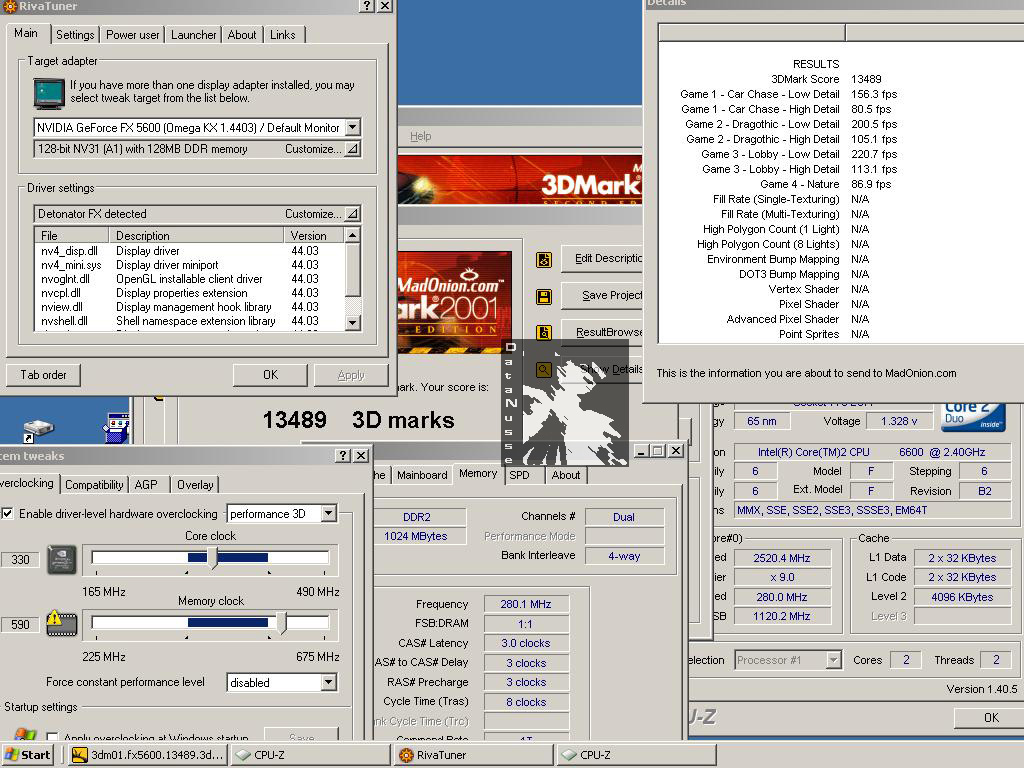
Task: Click the monitor icon in Target adapter
Action: [50, 93]
